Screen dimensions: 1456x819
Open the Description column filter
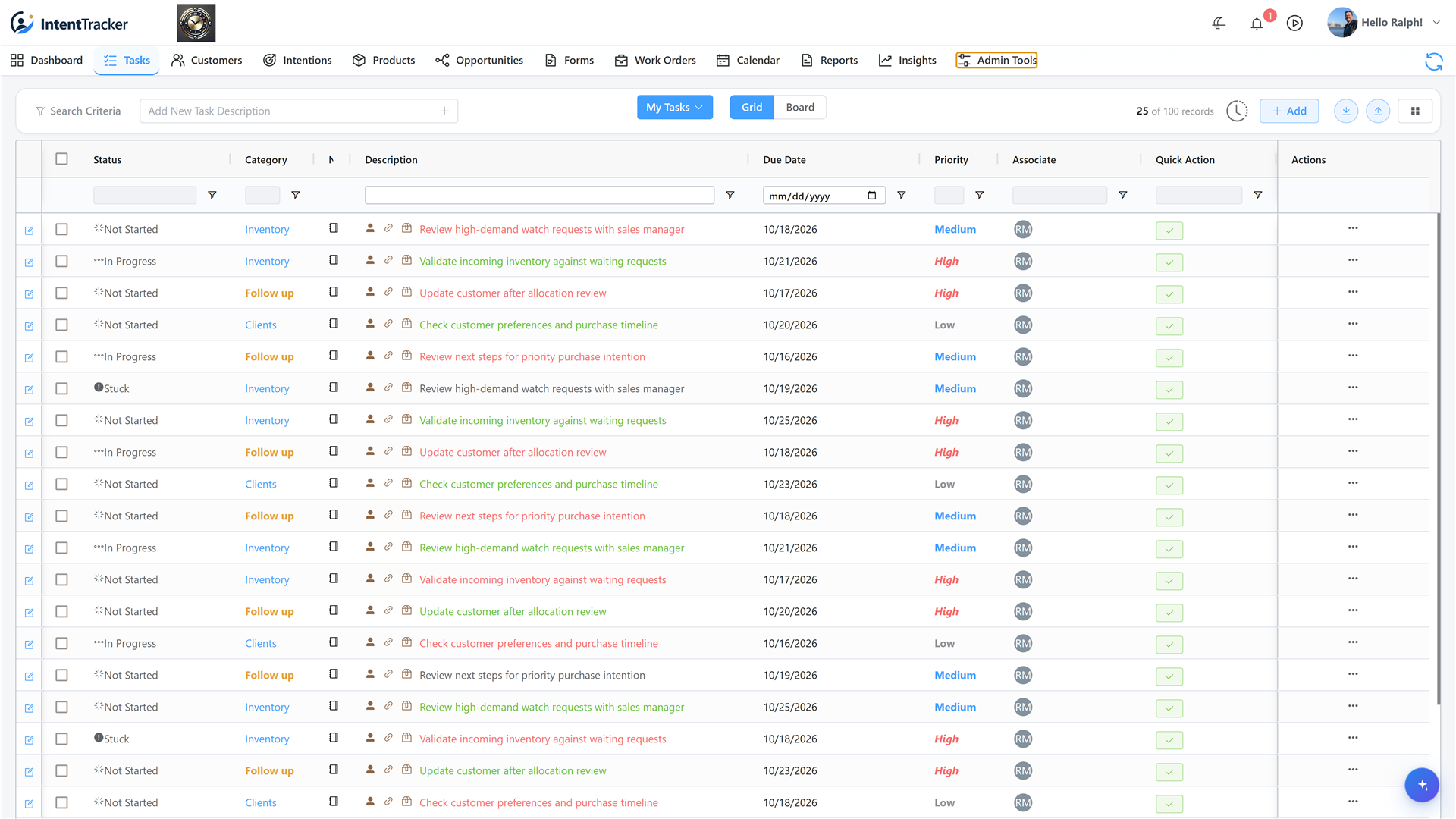pos(730,196)
